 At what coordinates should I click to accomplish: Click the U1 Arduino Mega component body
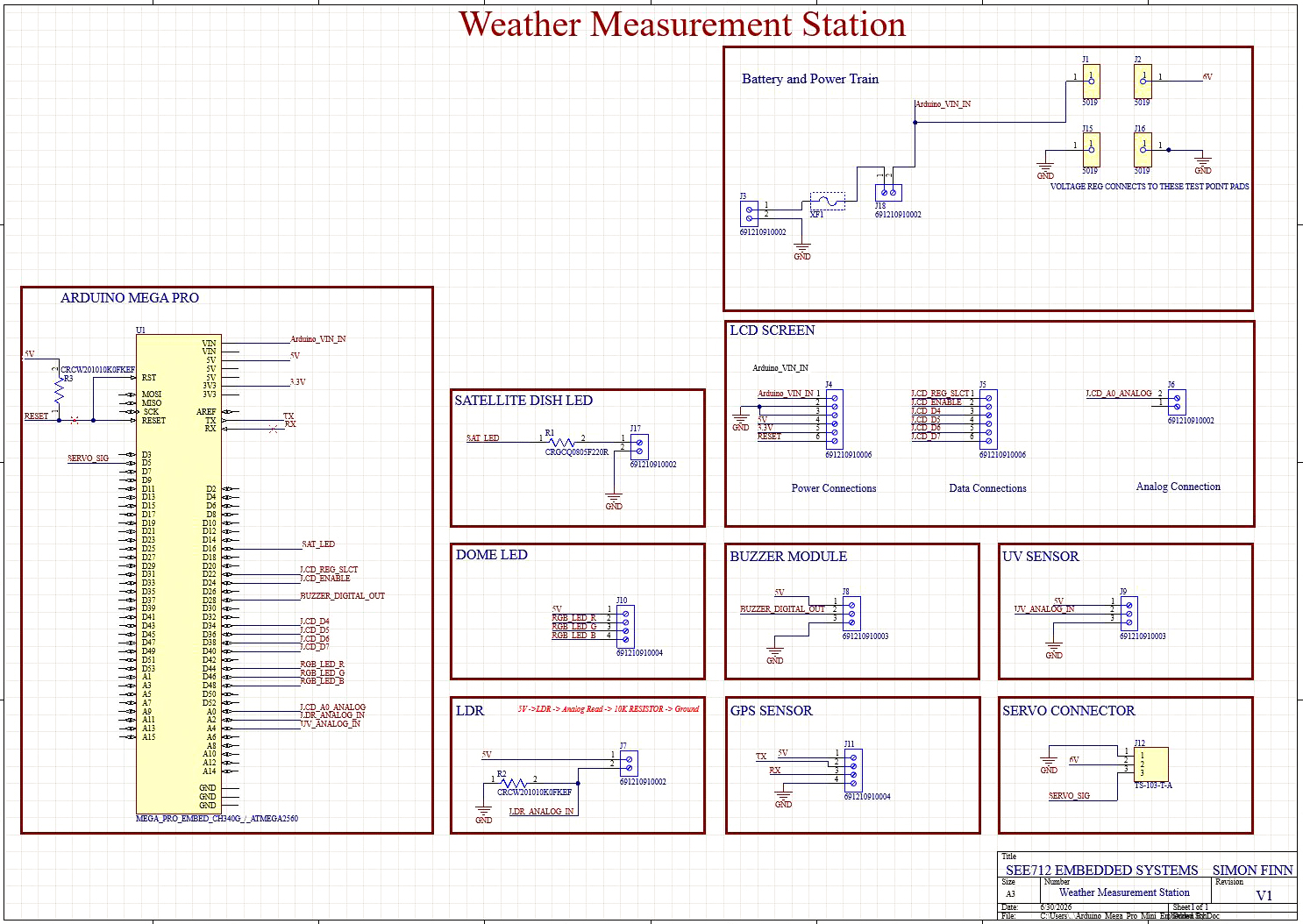179,574
